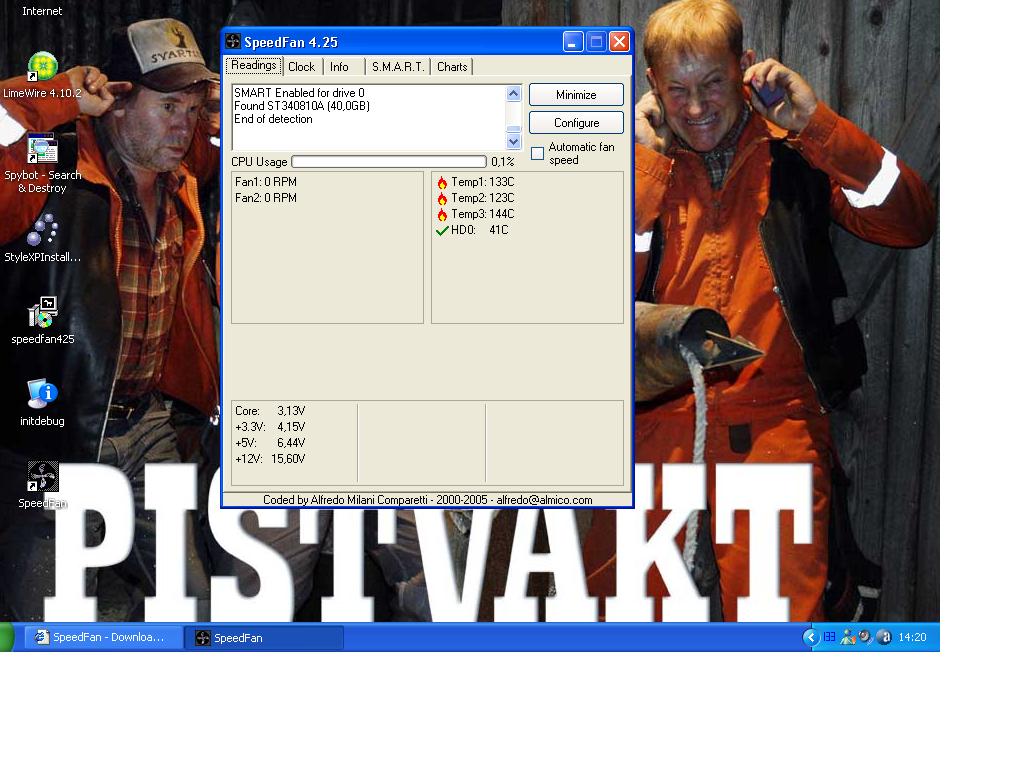Click the flame icon beside Temp1

[442, 182]
